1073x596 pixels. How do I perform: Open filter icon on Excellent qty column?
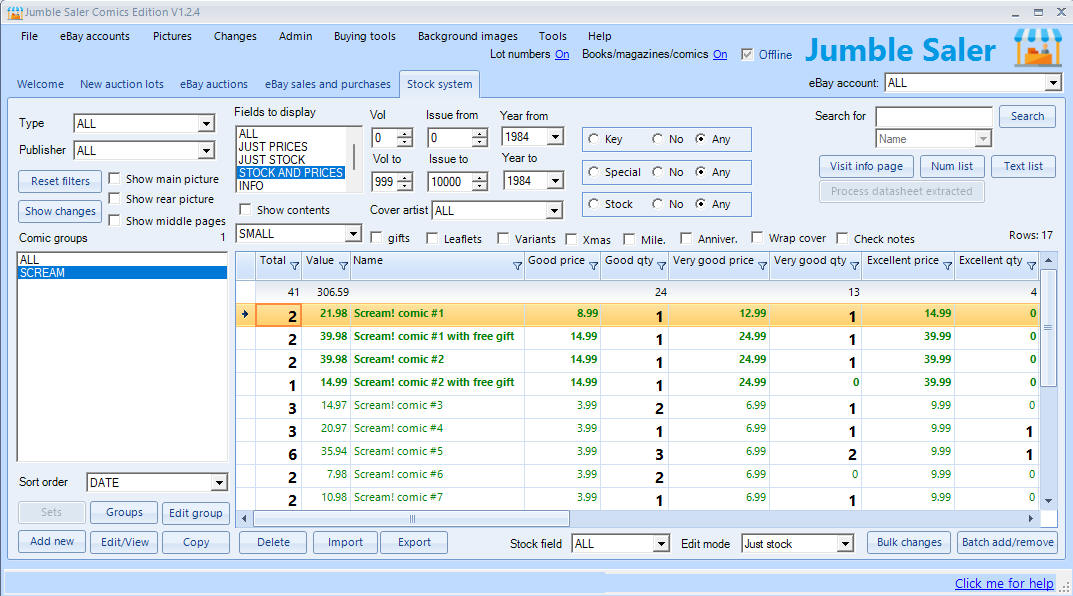pyautogui.click(x=1031, y=266)
